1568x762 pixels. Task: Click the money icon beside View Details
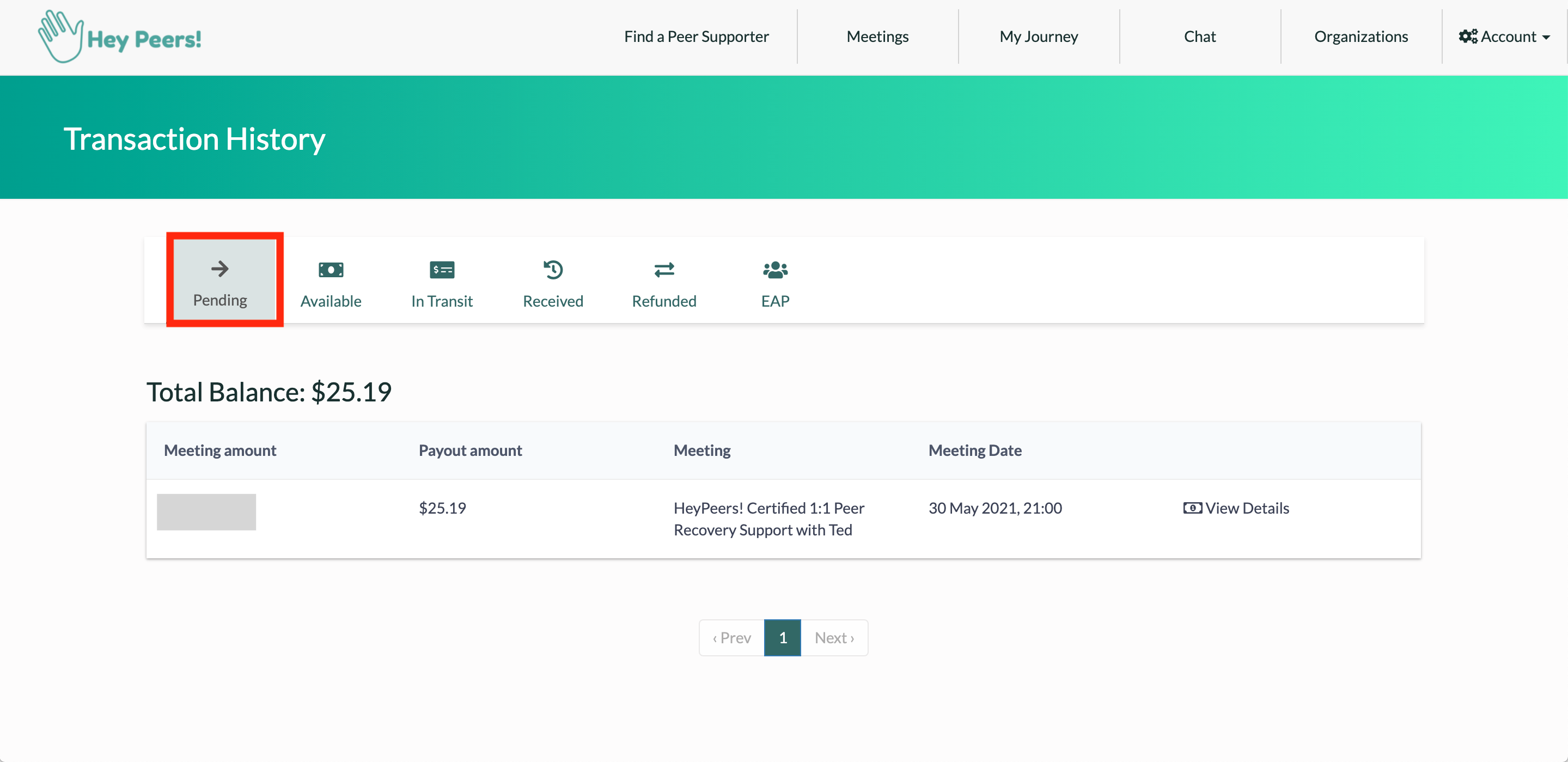point(1192,508)
